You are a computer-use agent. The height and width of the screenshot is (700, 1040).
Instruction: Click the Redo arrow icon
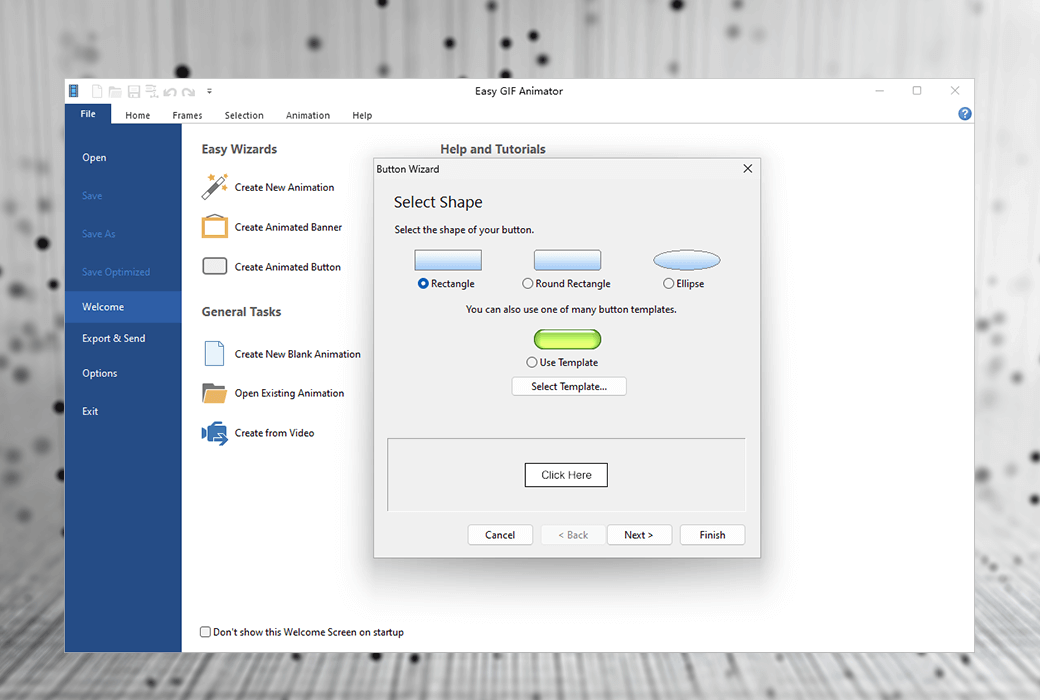click(x=188, y=92)
